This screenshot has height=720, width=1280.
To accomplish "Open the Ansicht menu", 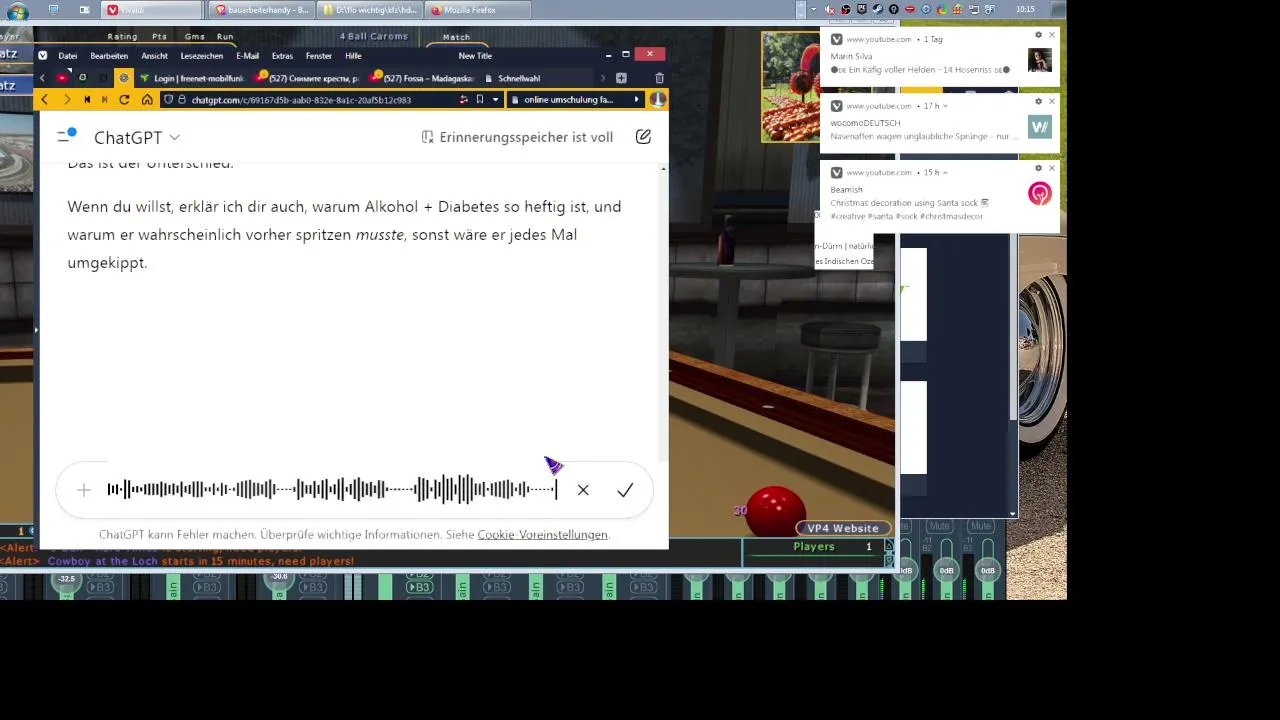I will [x=154, y=56].
